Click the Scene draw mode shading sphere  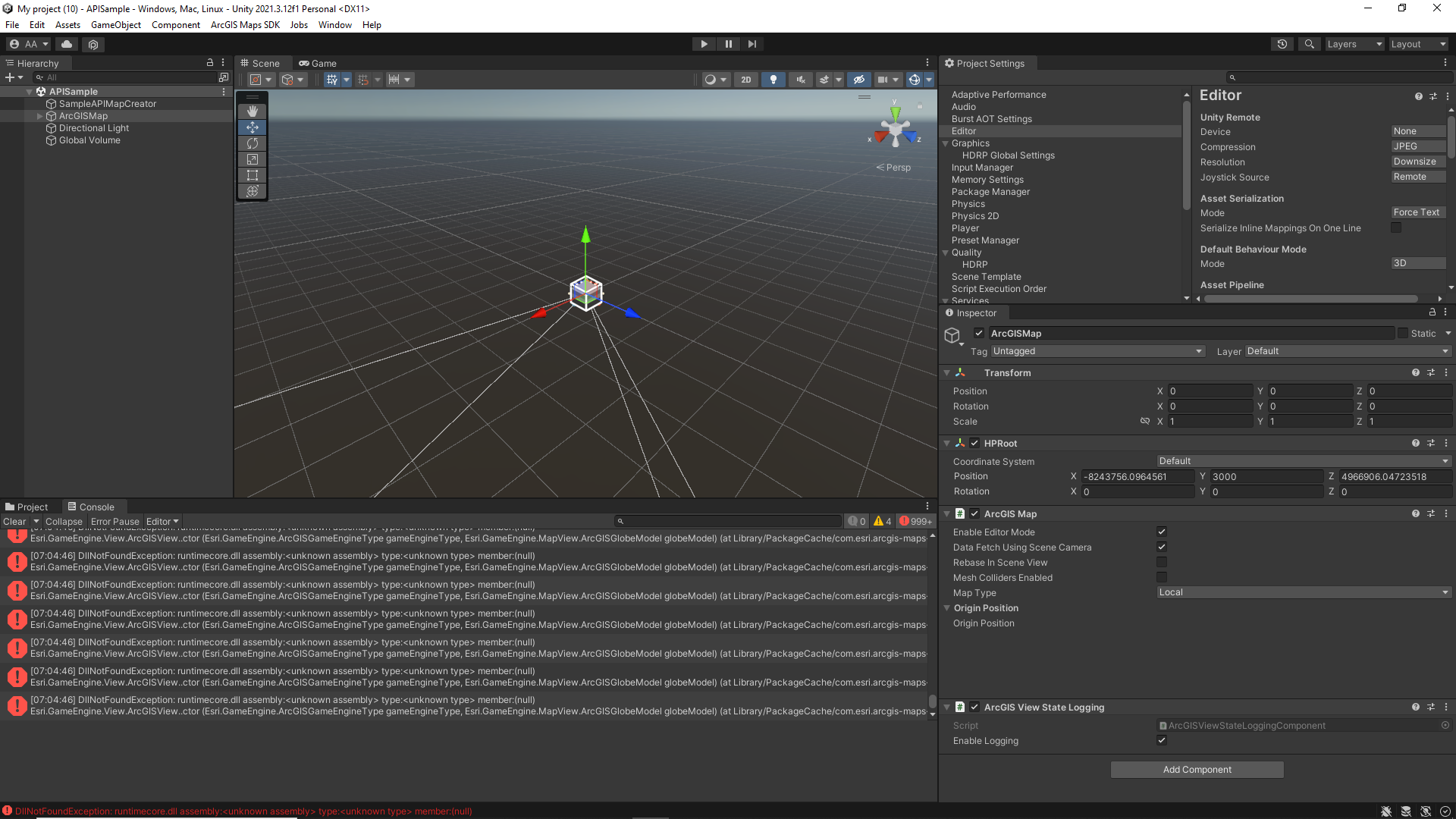coord(711,80)
